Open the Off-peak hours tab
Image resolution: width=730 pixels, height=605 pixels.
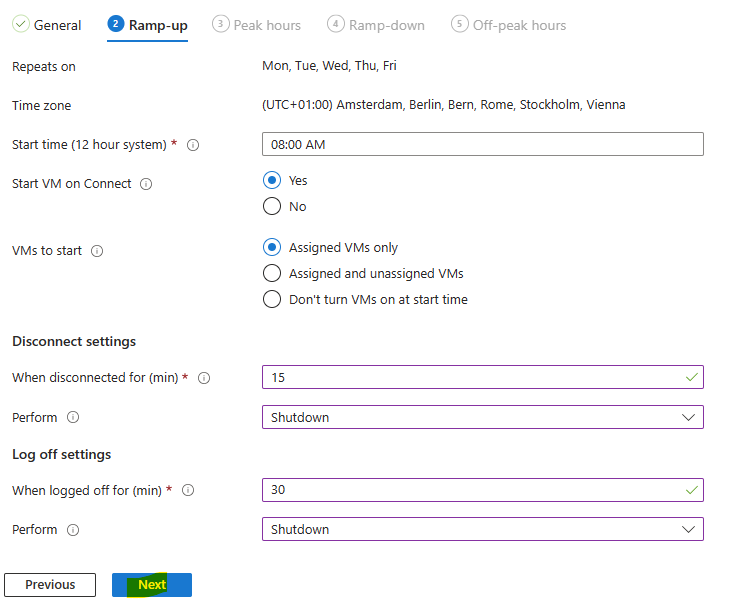point(508,25)
